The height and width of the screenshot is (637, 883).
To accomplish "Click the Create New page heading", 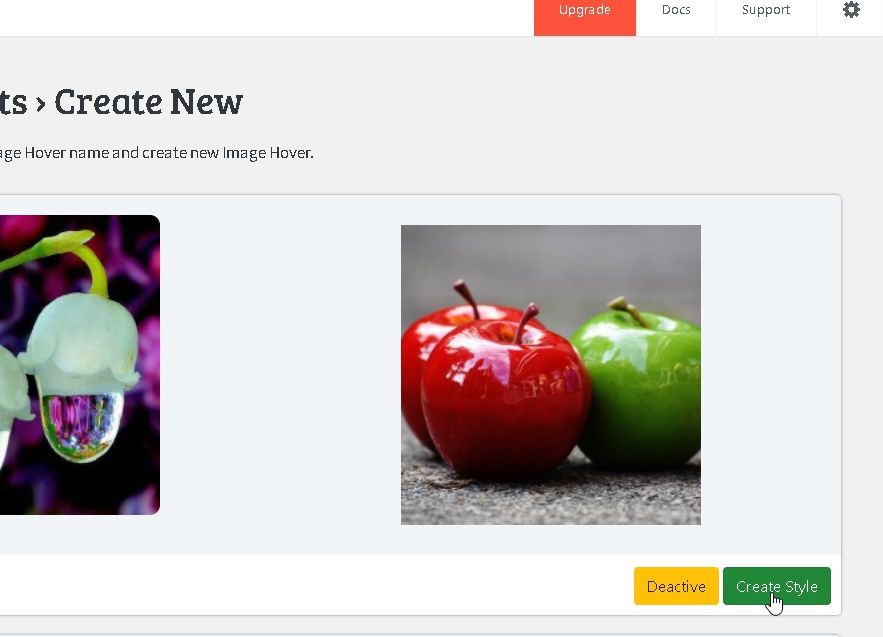I will 149,102.
